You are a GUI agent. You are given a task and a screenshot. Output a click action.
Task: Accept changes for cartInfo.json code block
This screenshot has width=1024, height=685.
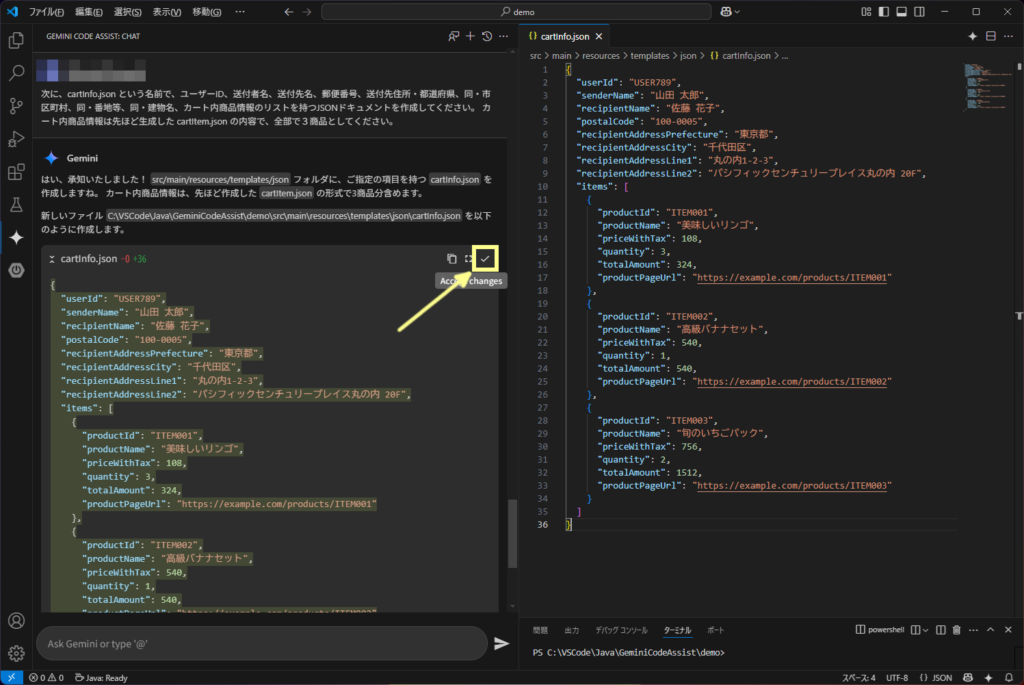point(485,259)
